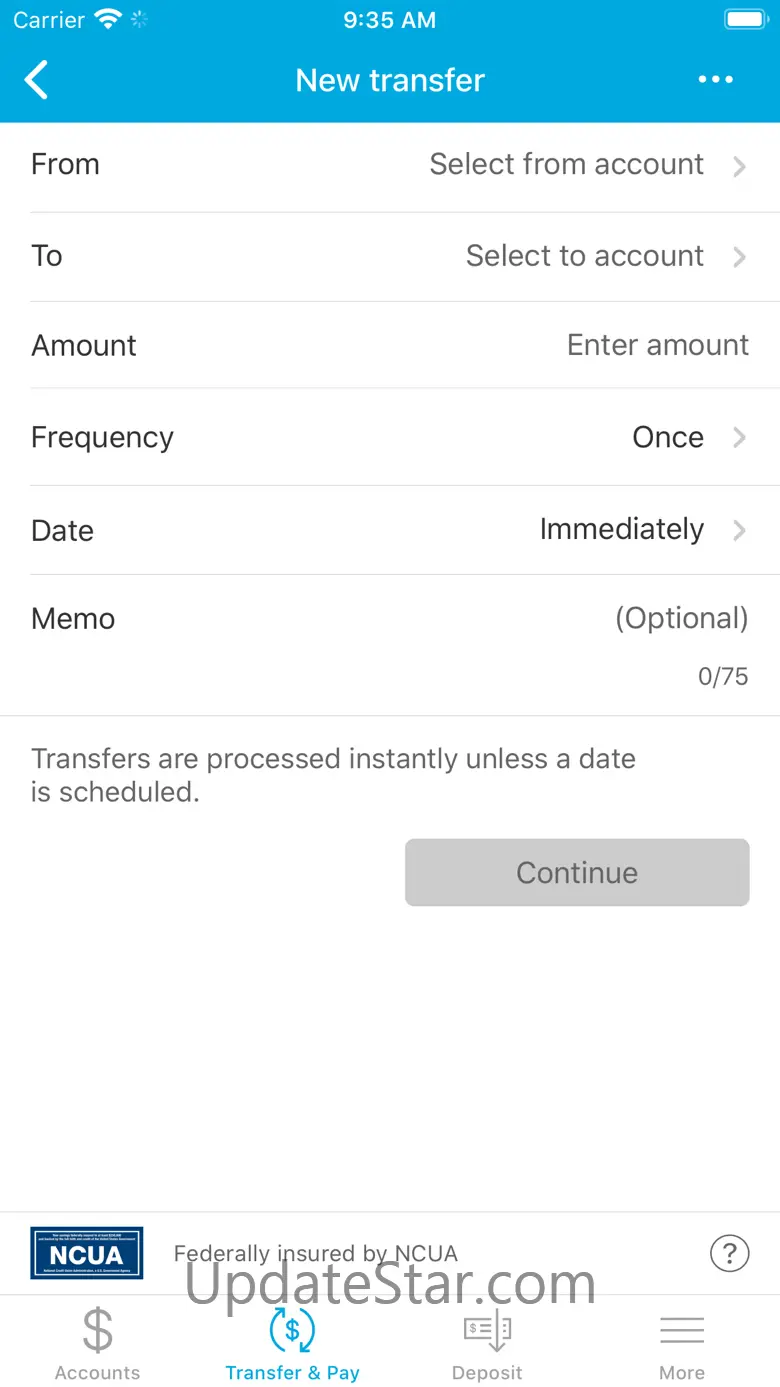This screenshot has height=1387, width=780.
Task: Open the Deposit check icon tab
Action: [x=487, y=1345]
